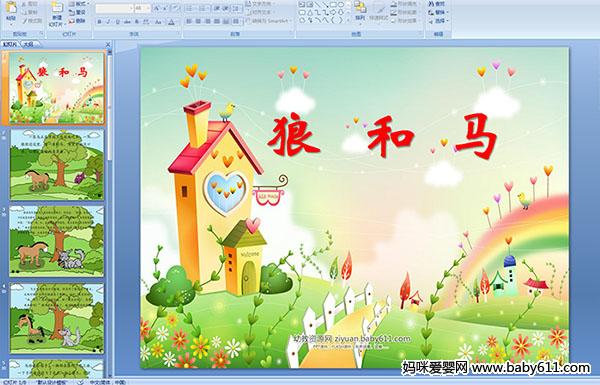The image size is (600, 385).
Task: Select the font color icon
Action: click(171, 22)
